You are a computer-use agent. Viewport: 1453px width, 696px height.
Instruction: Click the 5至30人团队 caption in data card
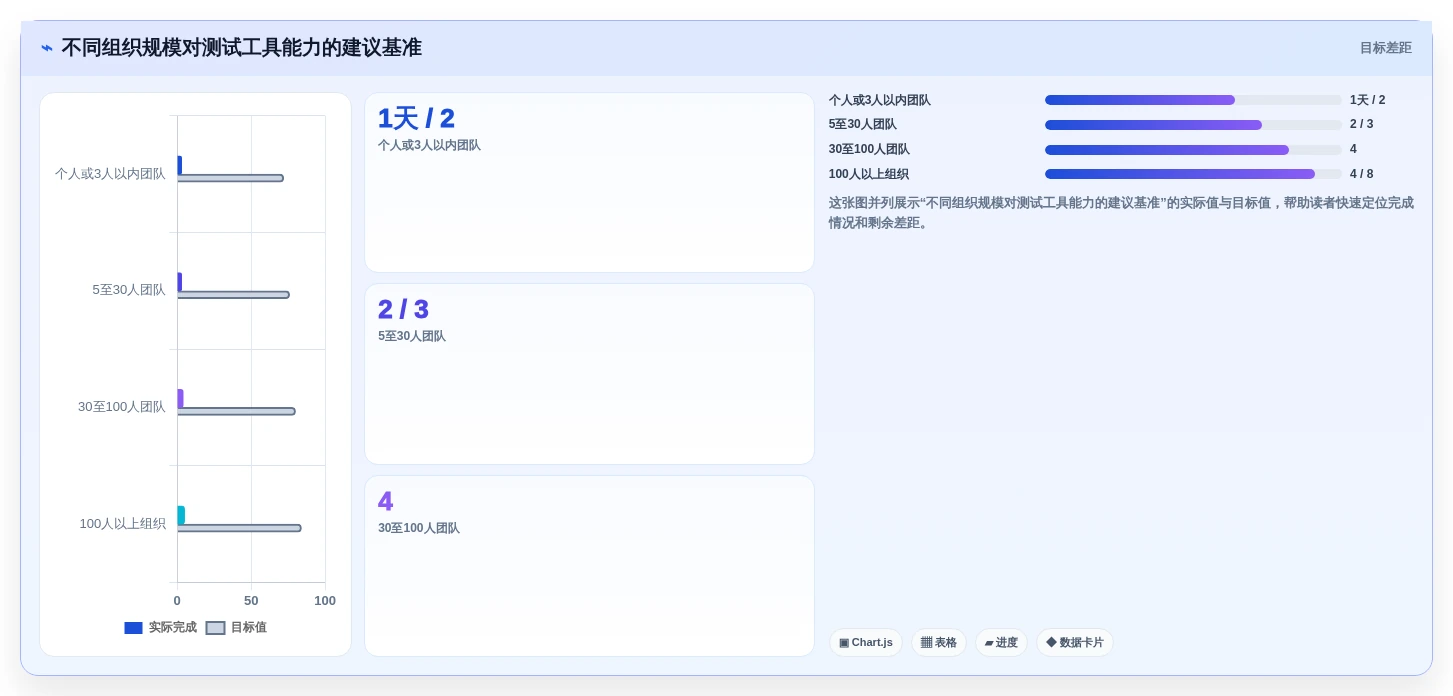(412, 337)
